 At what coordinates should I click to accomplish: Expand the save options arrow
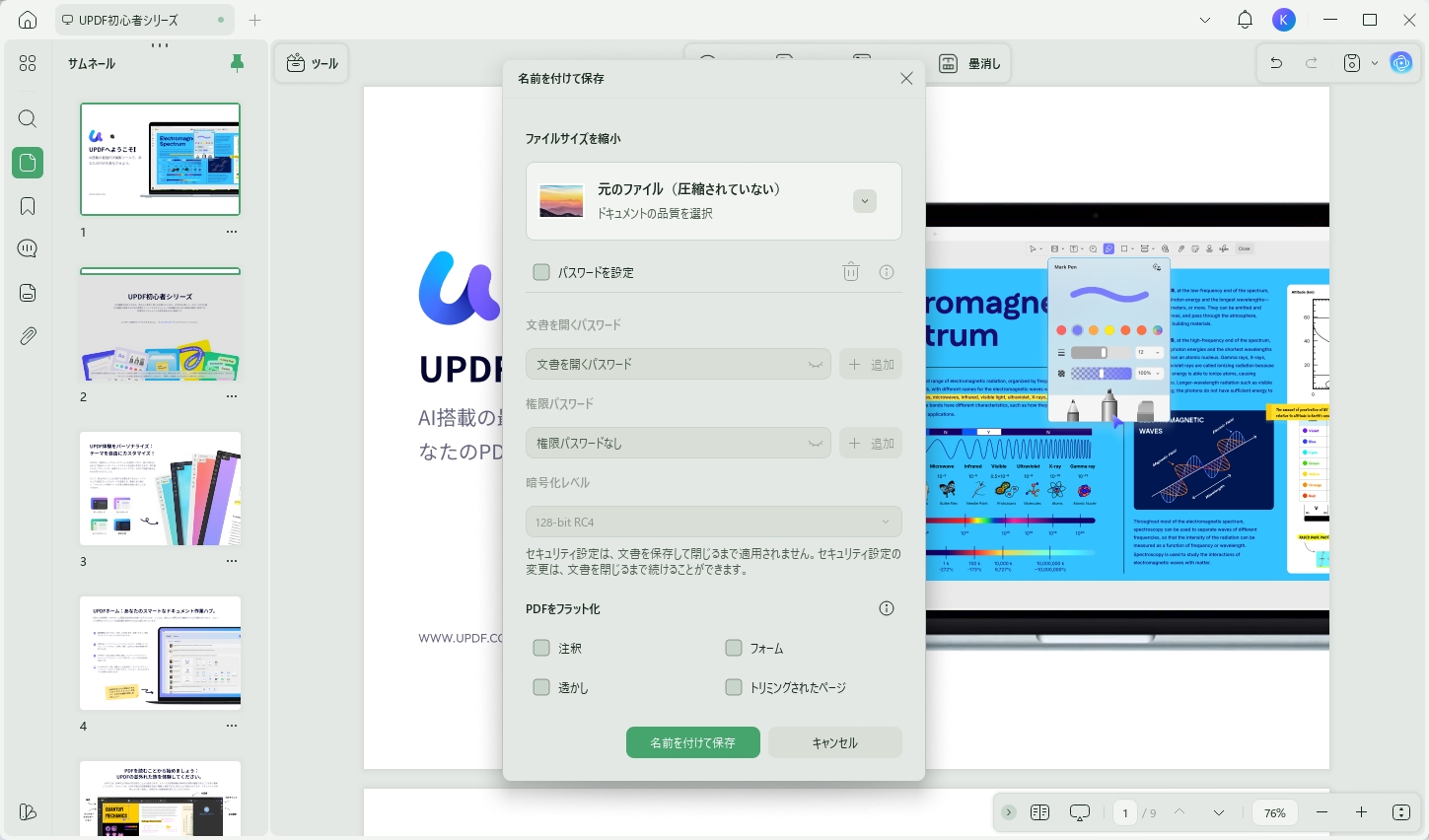(1375, 63)
